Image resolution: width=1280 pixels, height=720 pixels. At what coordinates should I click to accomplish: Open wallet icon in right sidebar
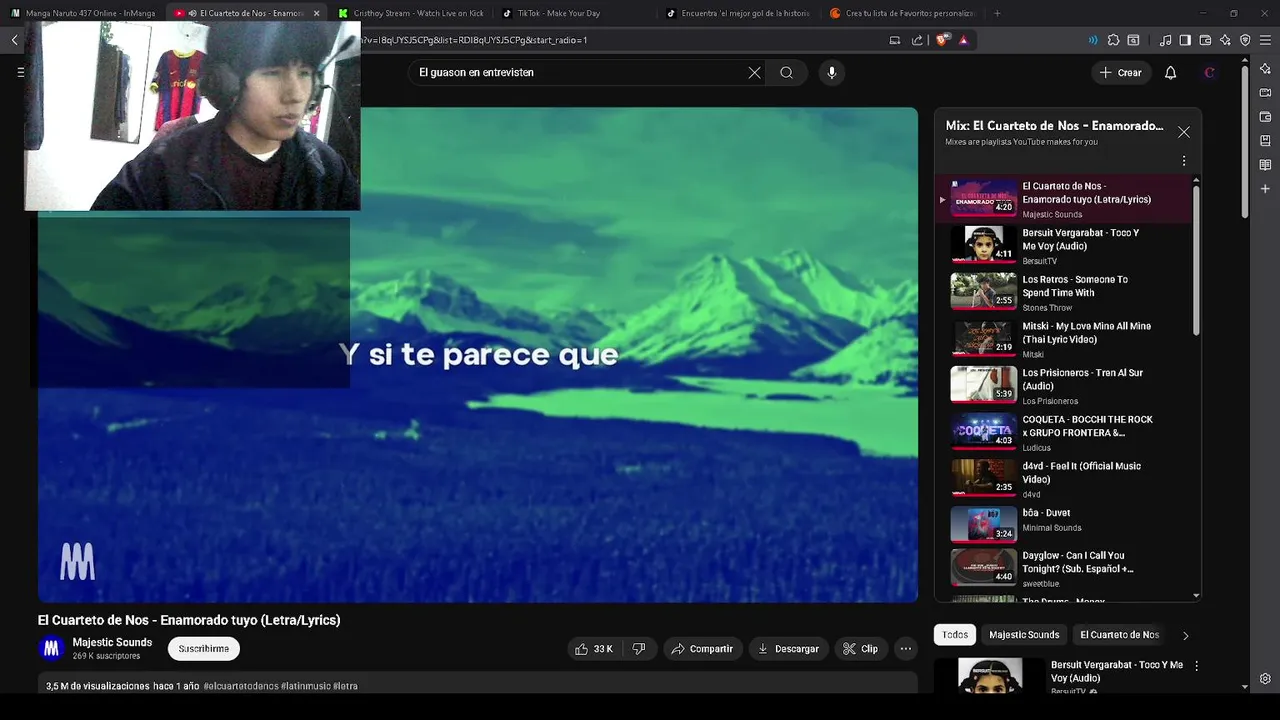pos(1265,117)
